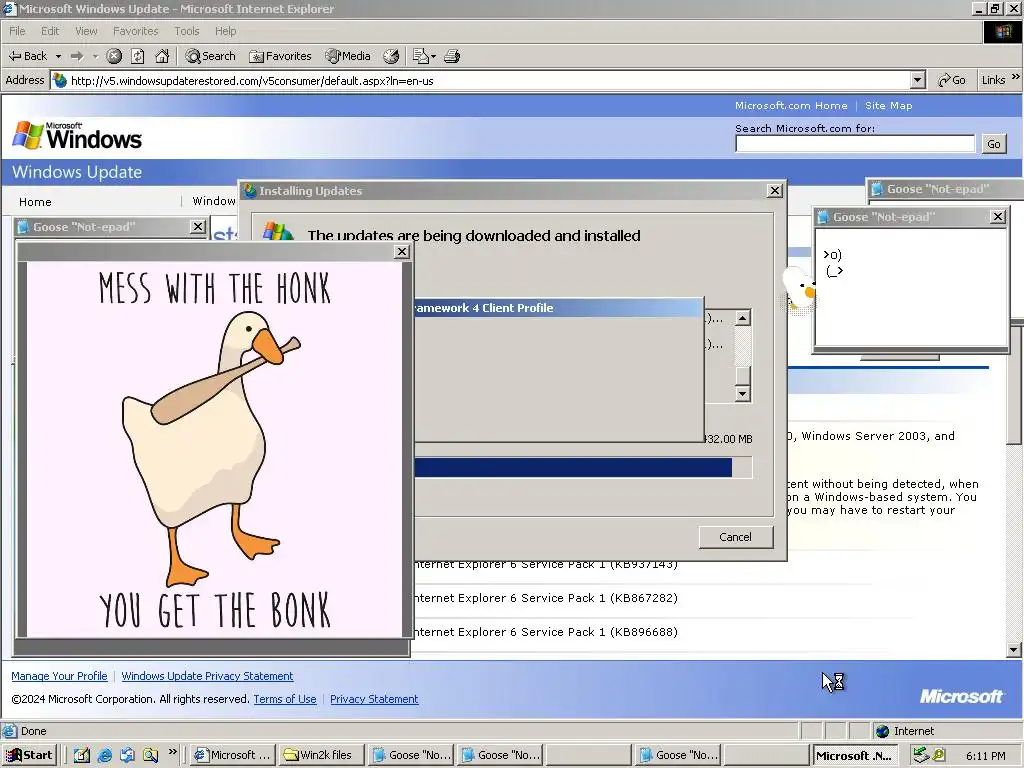
Task: Close the right Goose Not-epad window
Action: tap(997, 216)
